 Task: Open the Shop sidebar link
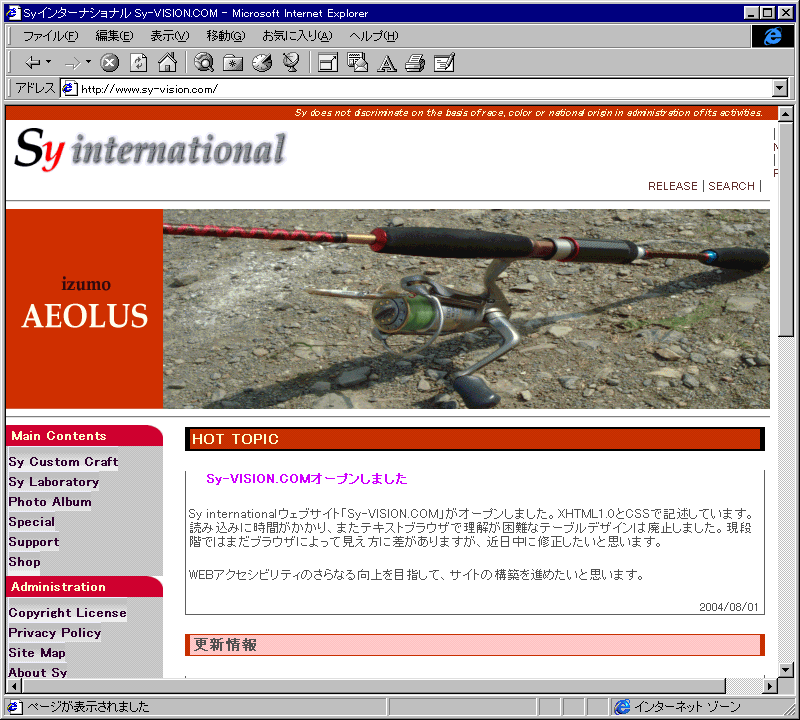[24, 562]
